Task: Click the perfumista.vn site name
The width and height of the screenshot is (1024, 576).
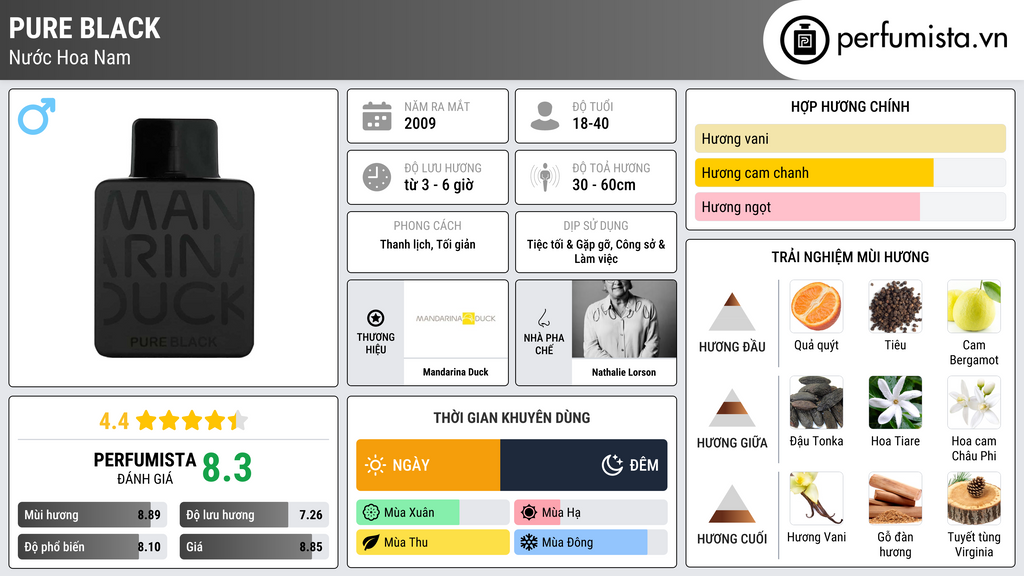Action: [922, 38]
